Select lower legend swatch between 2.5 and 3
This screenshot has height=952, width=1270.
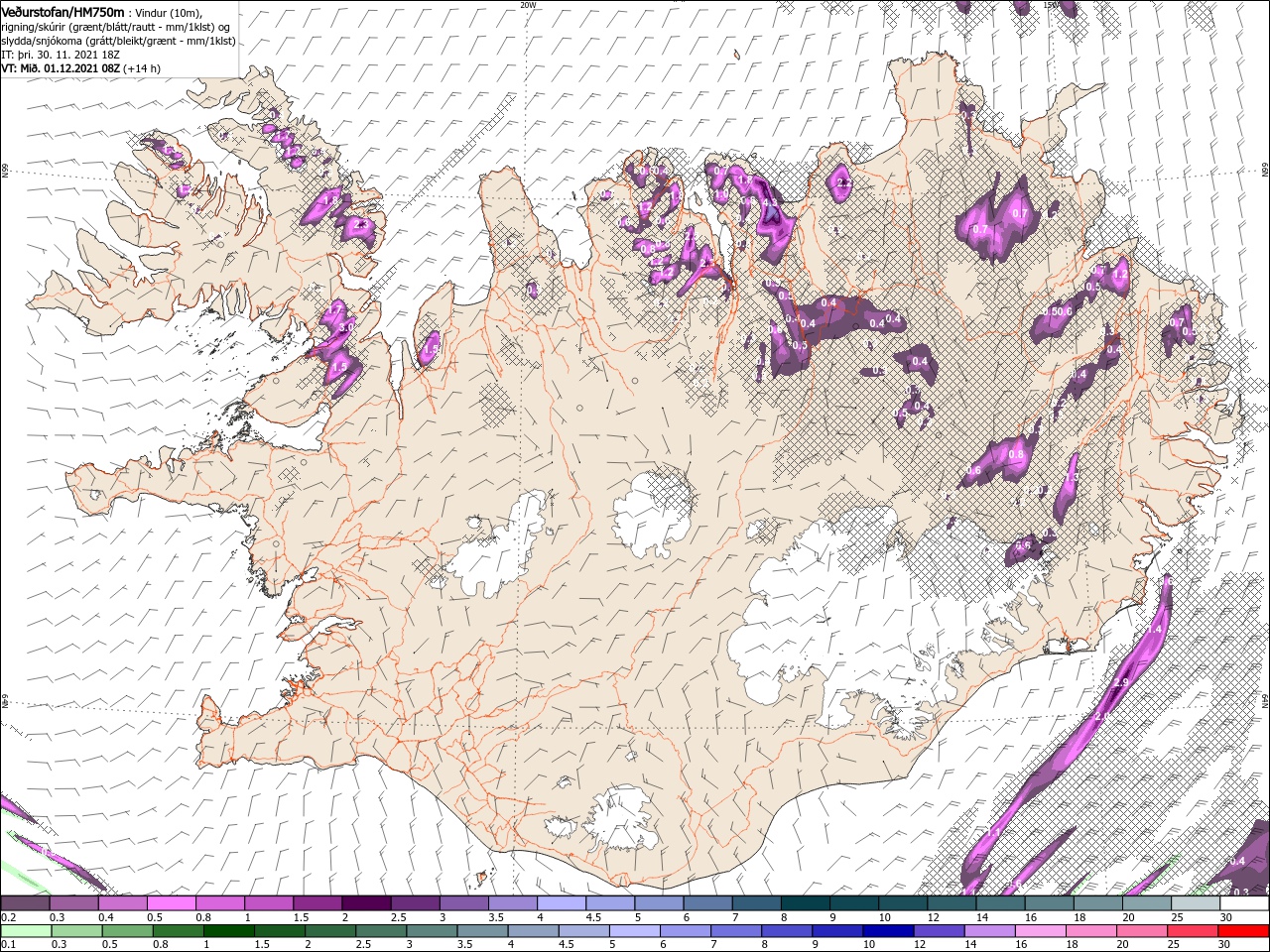[x=382, y=931]
